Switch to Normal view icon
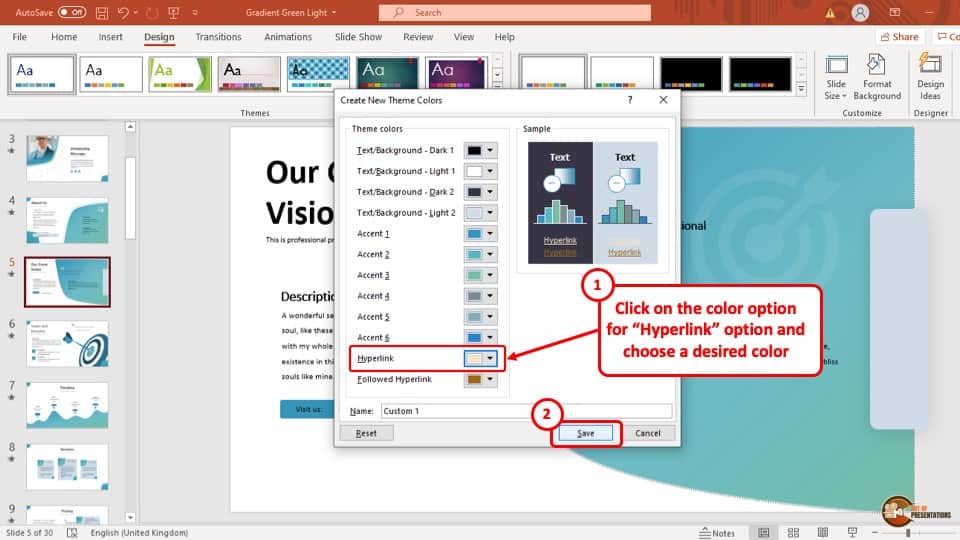Screen dimensions: 960x540 tap(763, 533)
